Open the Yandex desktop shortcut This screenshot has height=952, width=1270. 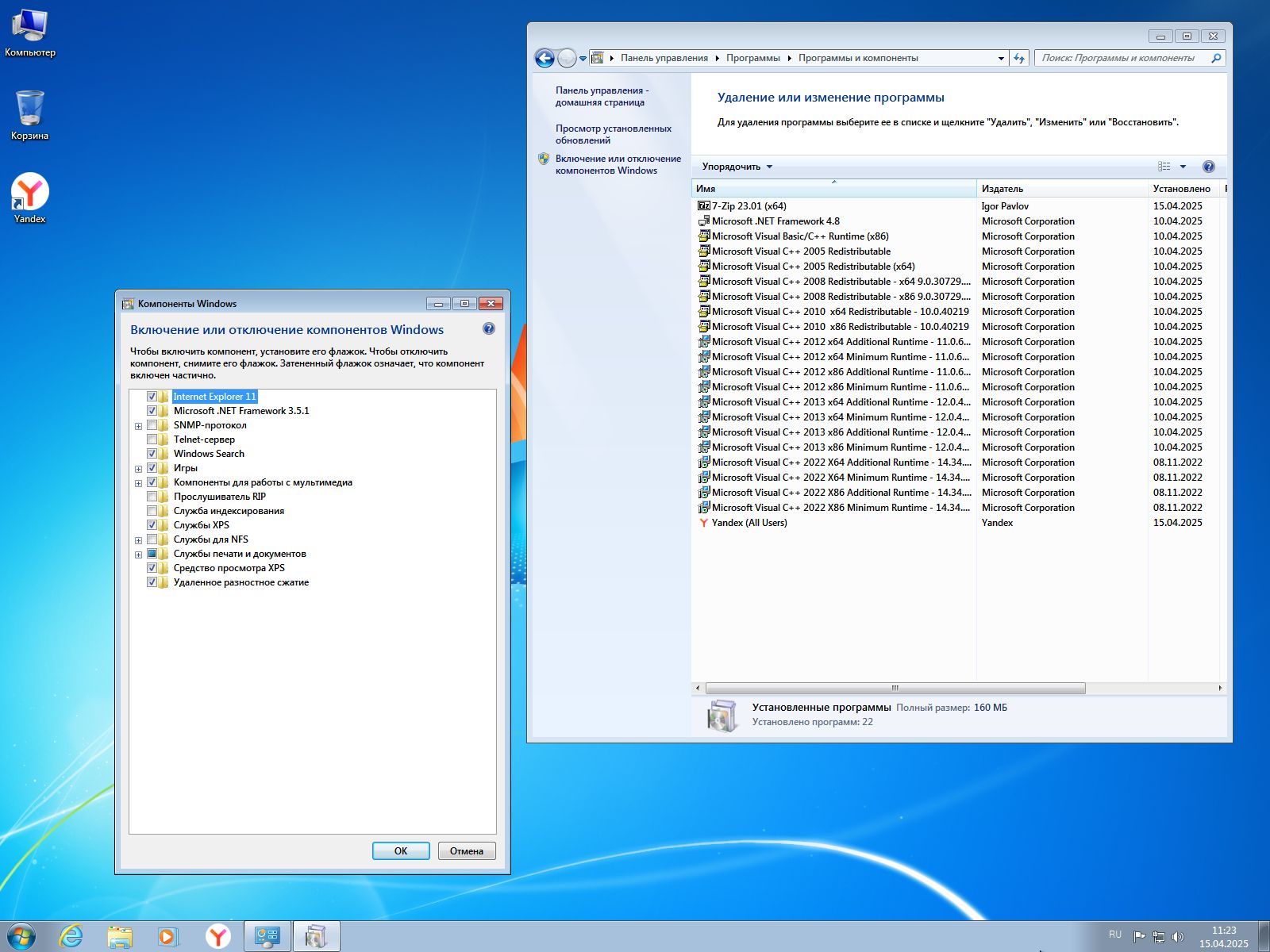pos(30,198)
